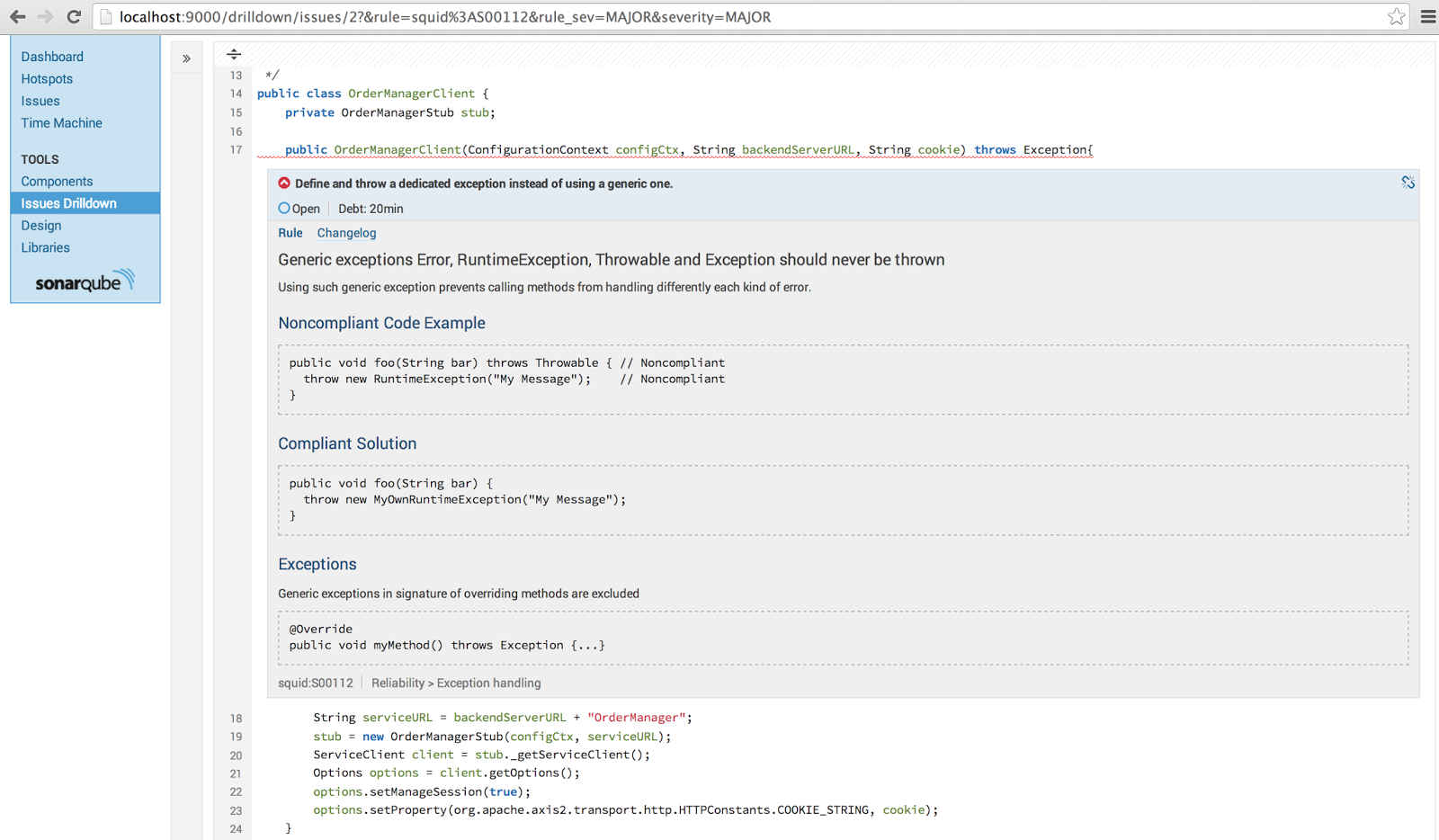The height and width of the screenshot is (840, 1439).
Task: Select Issues Drilldown in the sidebar menu
Action: pyautogui.click(x=68, y=202)
